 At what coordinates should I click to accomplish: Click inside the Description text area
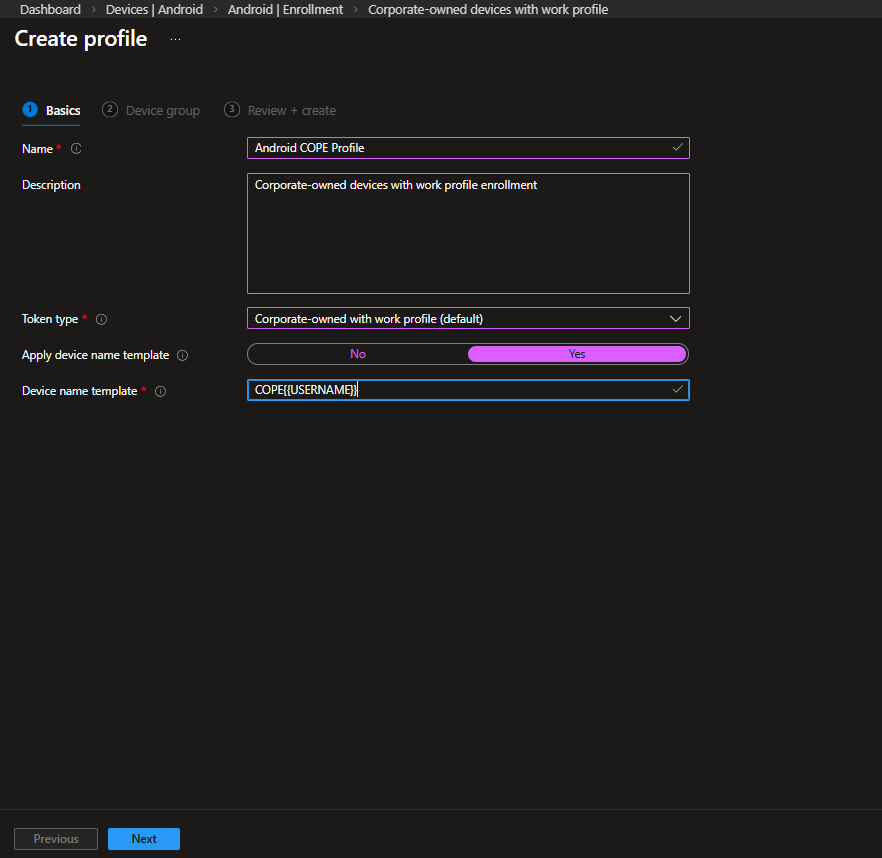467,240
